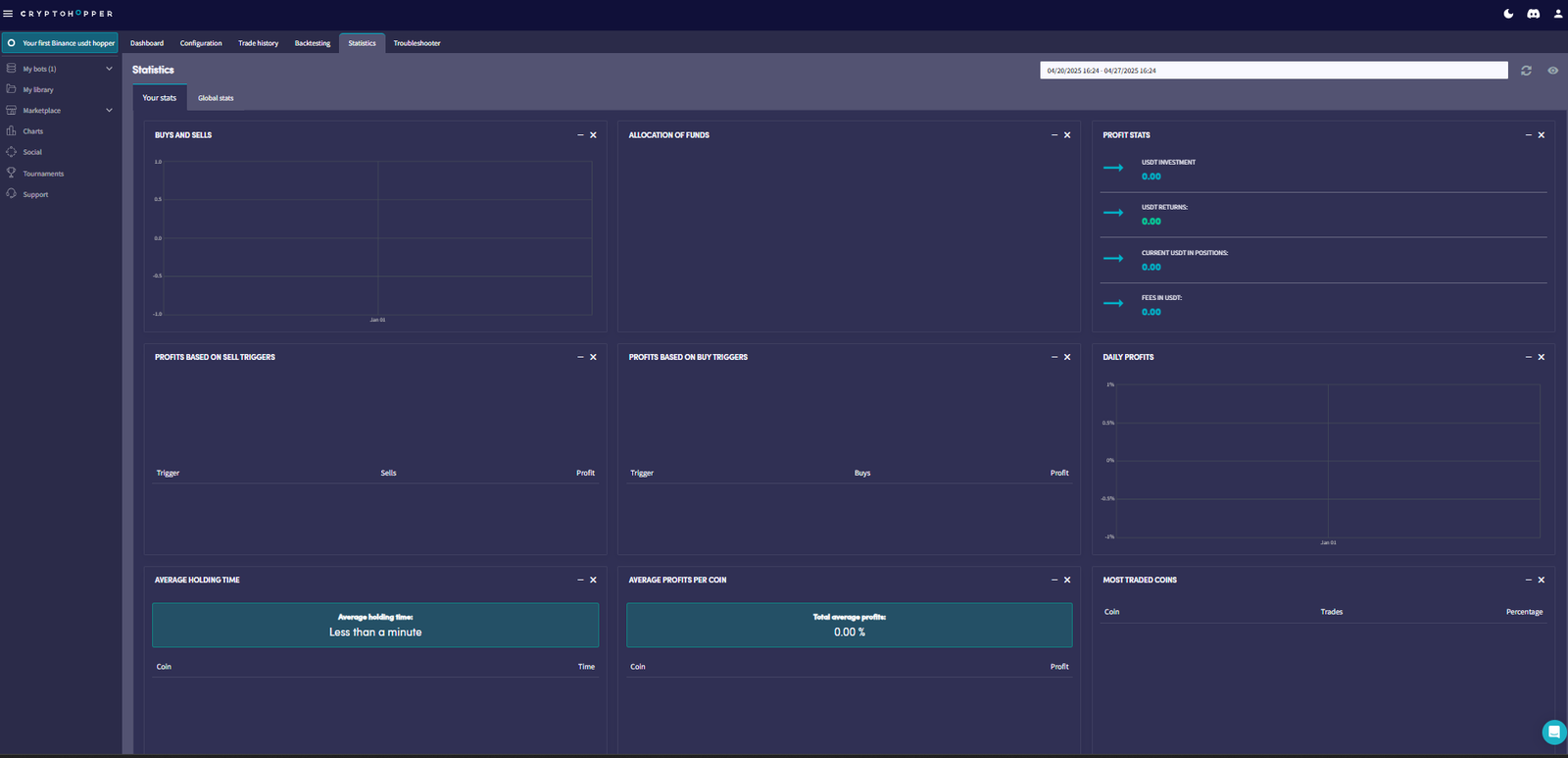1568x758 pixels.
Task: Open the hamburger menu icon
Action: pyautogui.click(x=8, y=14)
